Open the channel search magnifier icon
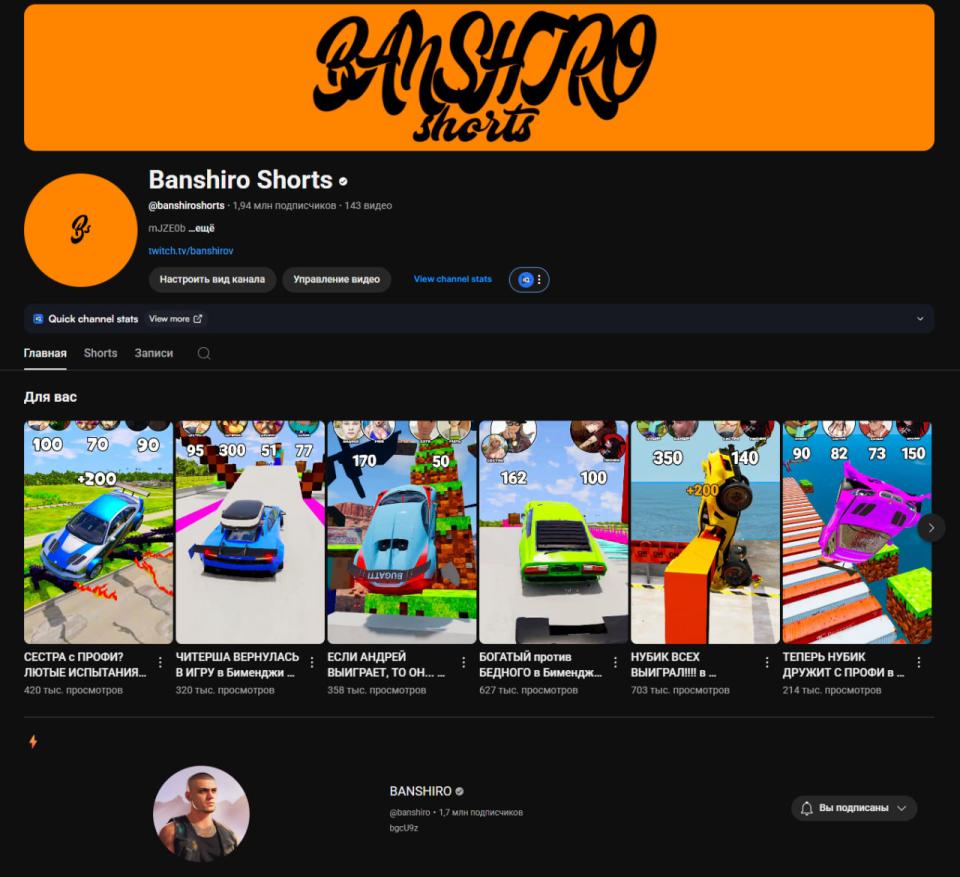Viewport: 960px width, 877px height. [x=204, y=353]
